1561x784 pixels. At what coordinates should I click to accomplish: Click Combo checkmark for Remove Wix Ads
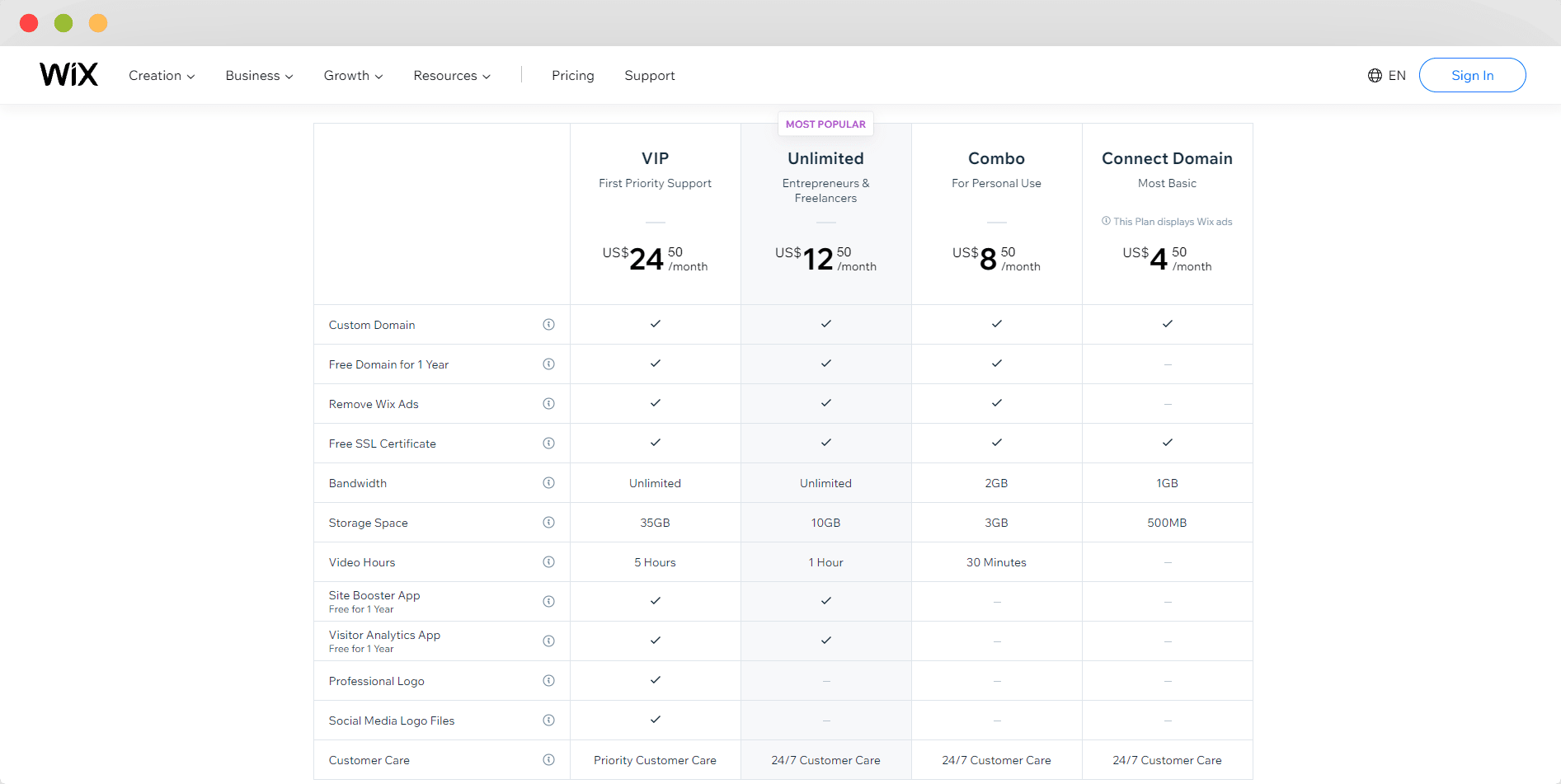[997, 403]
